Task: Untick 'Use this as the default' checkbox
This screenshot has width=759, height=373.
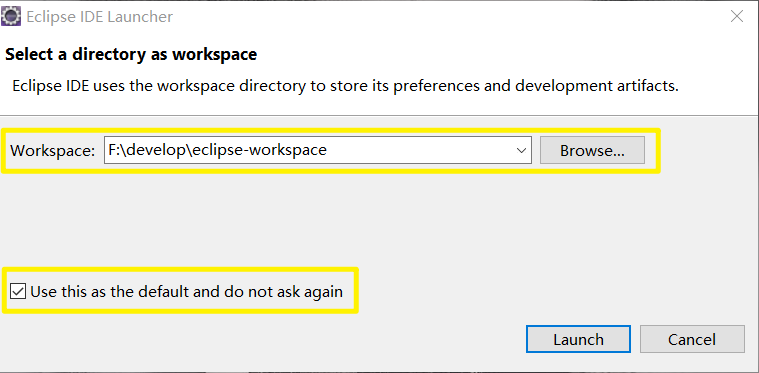Action: click(18, 292)
